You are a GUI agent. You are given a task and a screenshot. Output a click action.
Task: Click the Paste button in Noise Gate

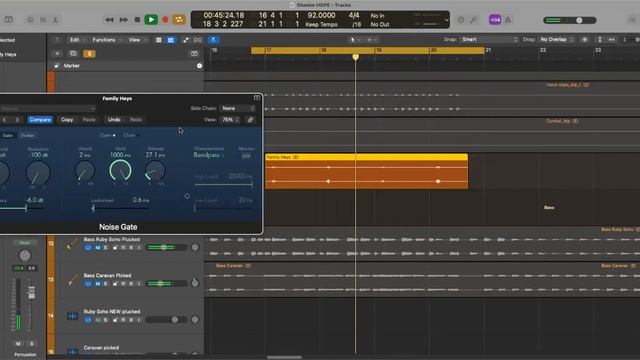[89, 120]
